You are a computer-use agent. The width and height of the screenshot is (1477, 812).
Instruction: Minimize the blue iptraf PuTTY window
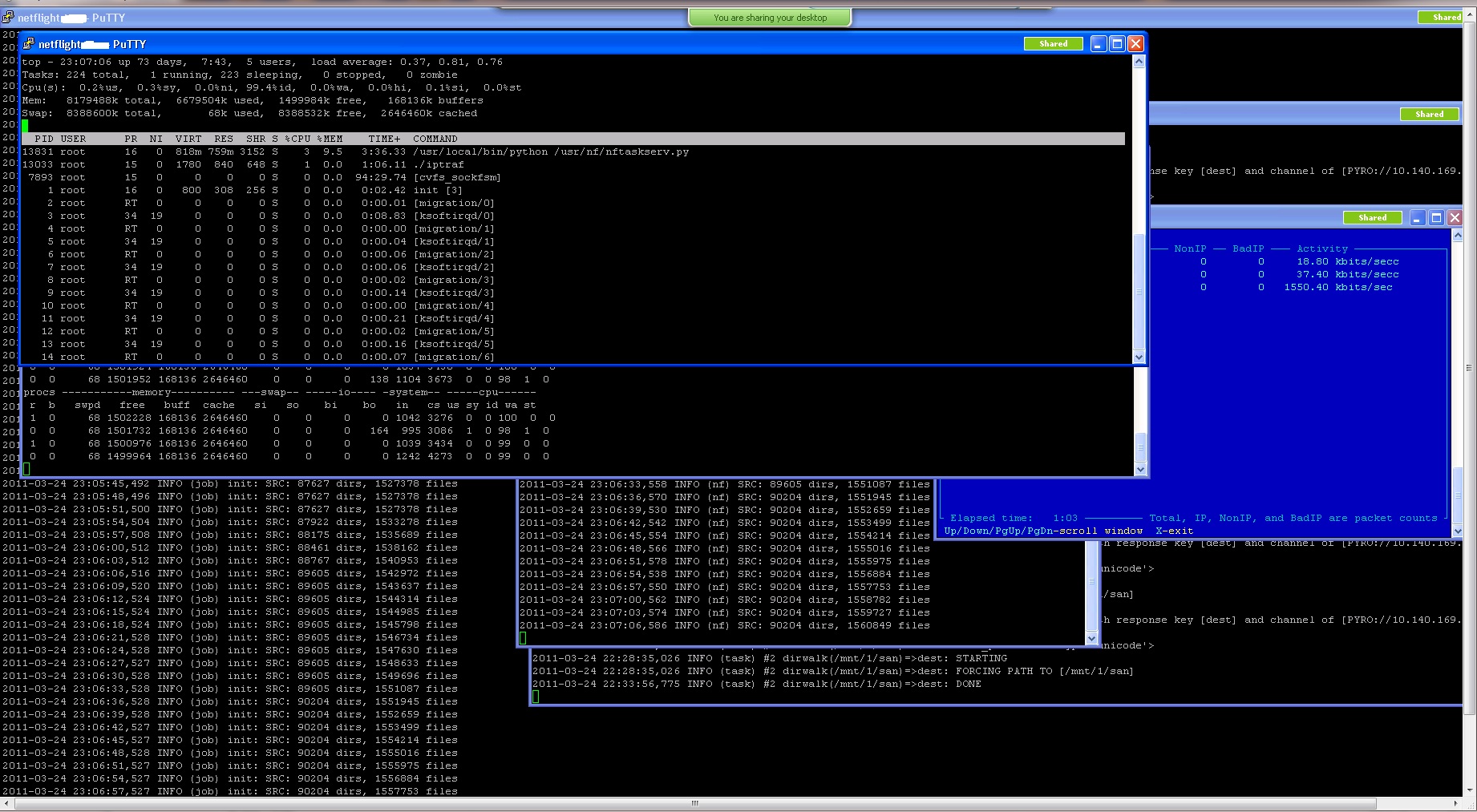(x=1417, y=218)
